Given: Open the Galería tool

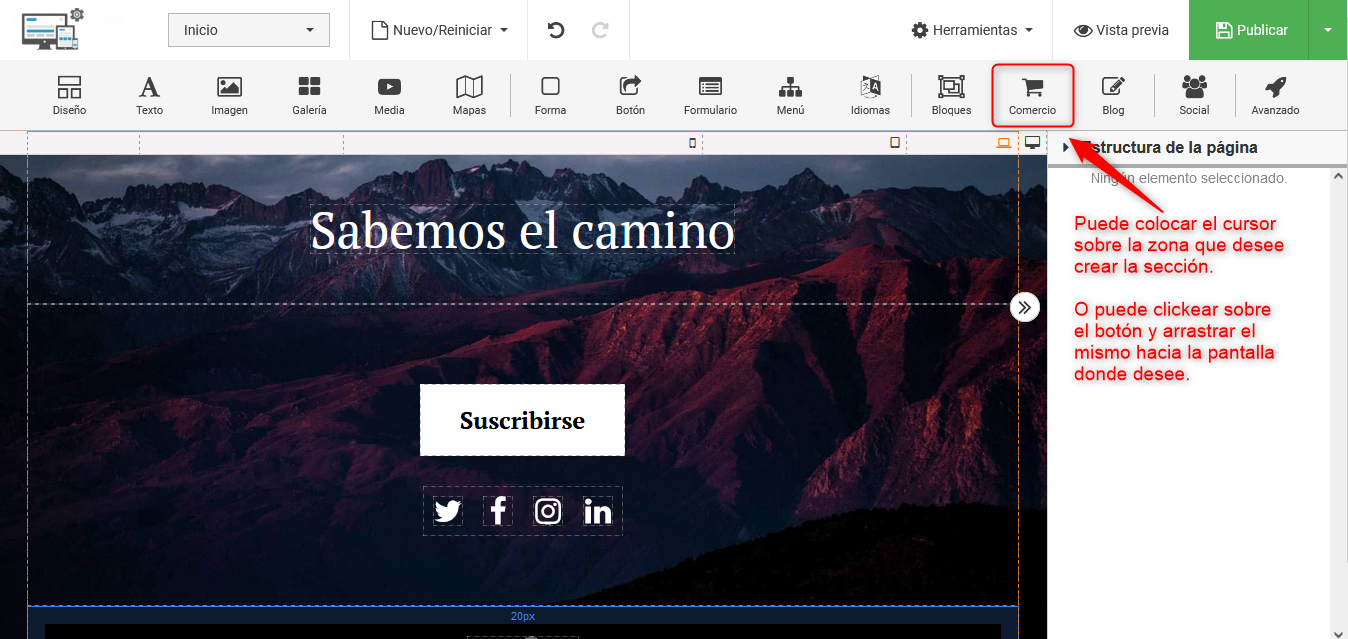Looking at the screenshot, I should coord(309,96).
